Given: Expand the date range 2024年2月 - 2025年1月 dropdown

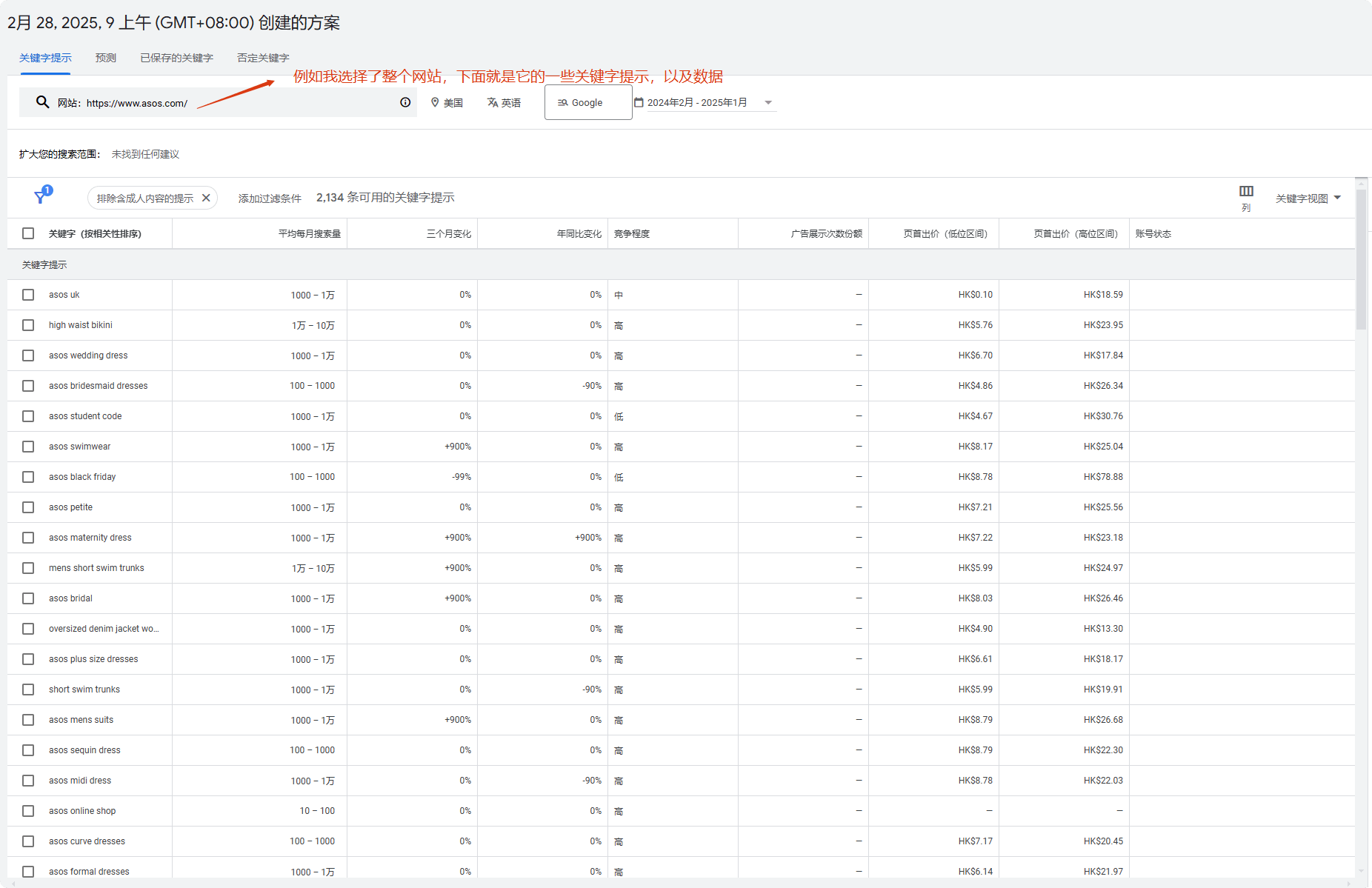Looking at the screenshot, I should click(769, 102).
